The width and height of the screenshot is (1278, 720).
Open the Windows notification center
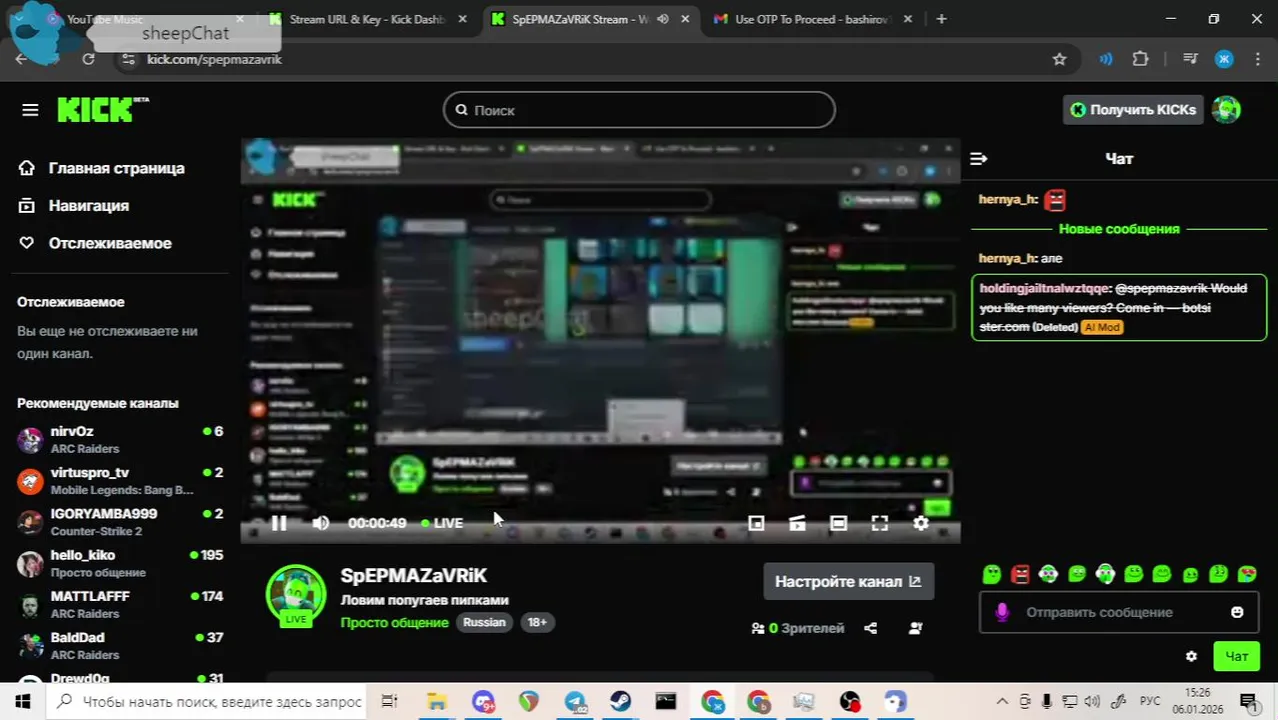coord(1248,702)
